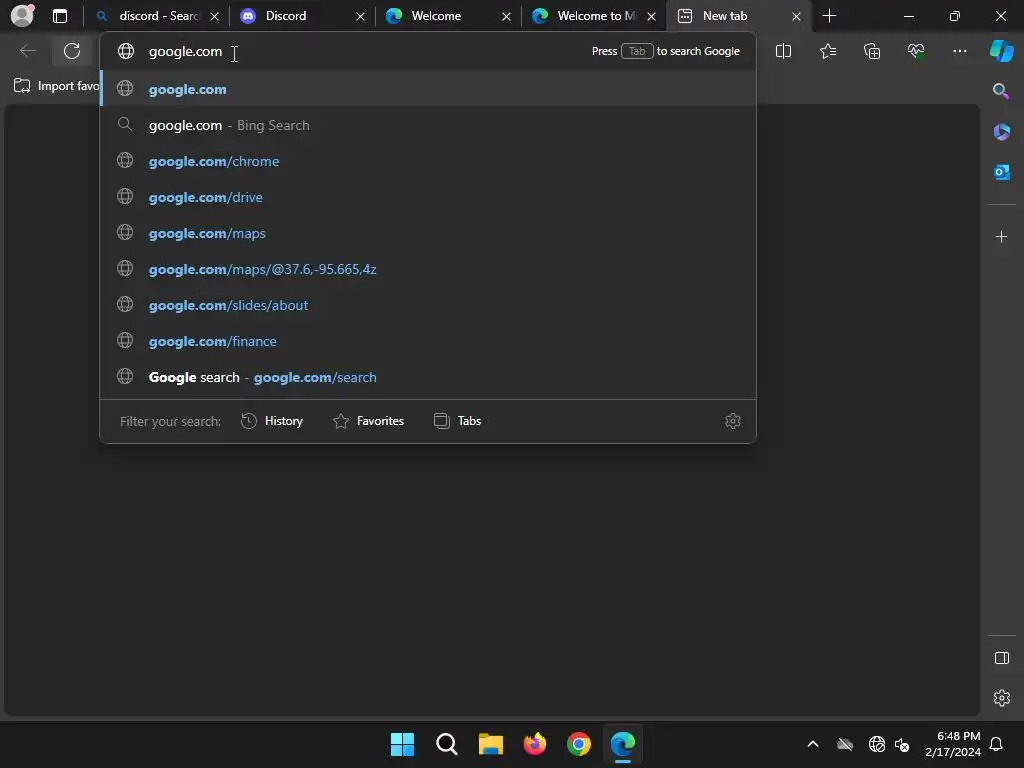Viewport: 1024px width, 768px height.
Task: Filter suggestions by History
Action: tap(272, 421)
